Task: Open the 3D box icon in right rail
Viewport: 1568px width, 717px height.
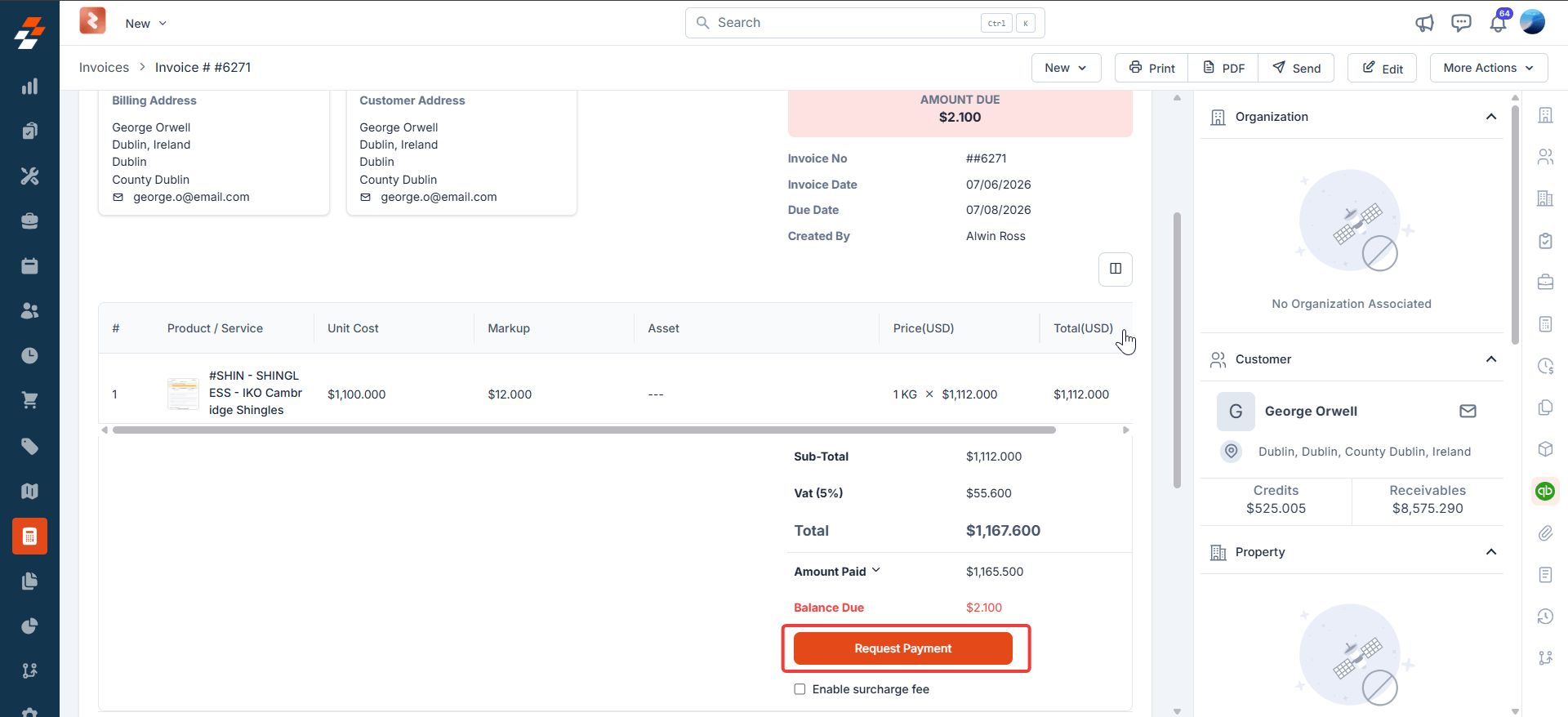Action: (x=1545, y=449)
